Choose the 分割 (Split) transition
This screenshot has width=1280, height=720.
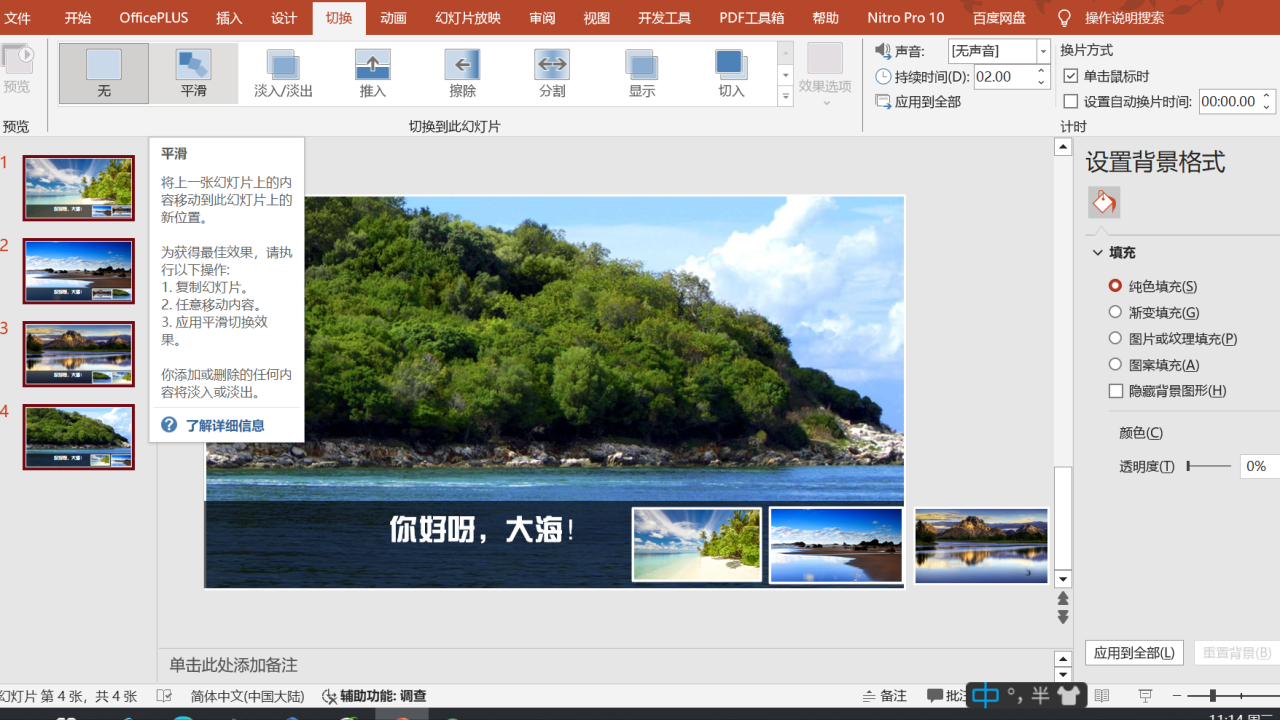click(550, 72)
